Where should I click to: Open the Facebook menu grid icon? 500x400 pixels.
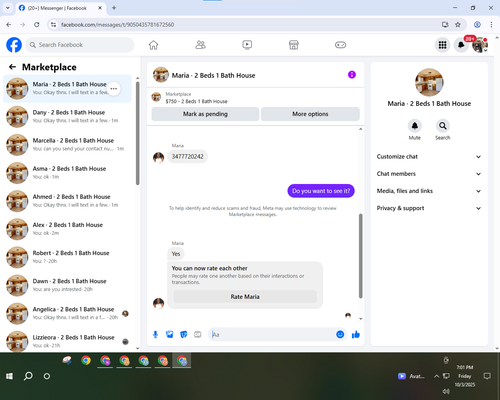(x=442, y=45)
